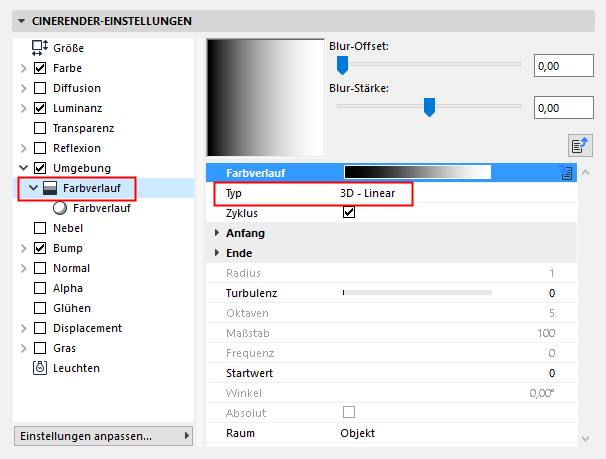Click the Blur-Stärke slider handle
Image resolution: width=606 pixels, height=459 pixels.
[429, 105]
